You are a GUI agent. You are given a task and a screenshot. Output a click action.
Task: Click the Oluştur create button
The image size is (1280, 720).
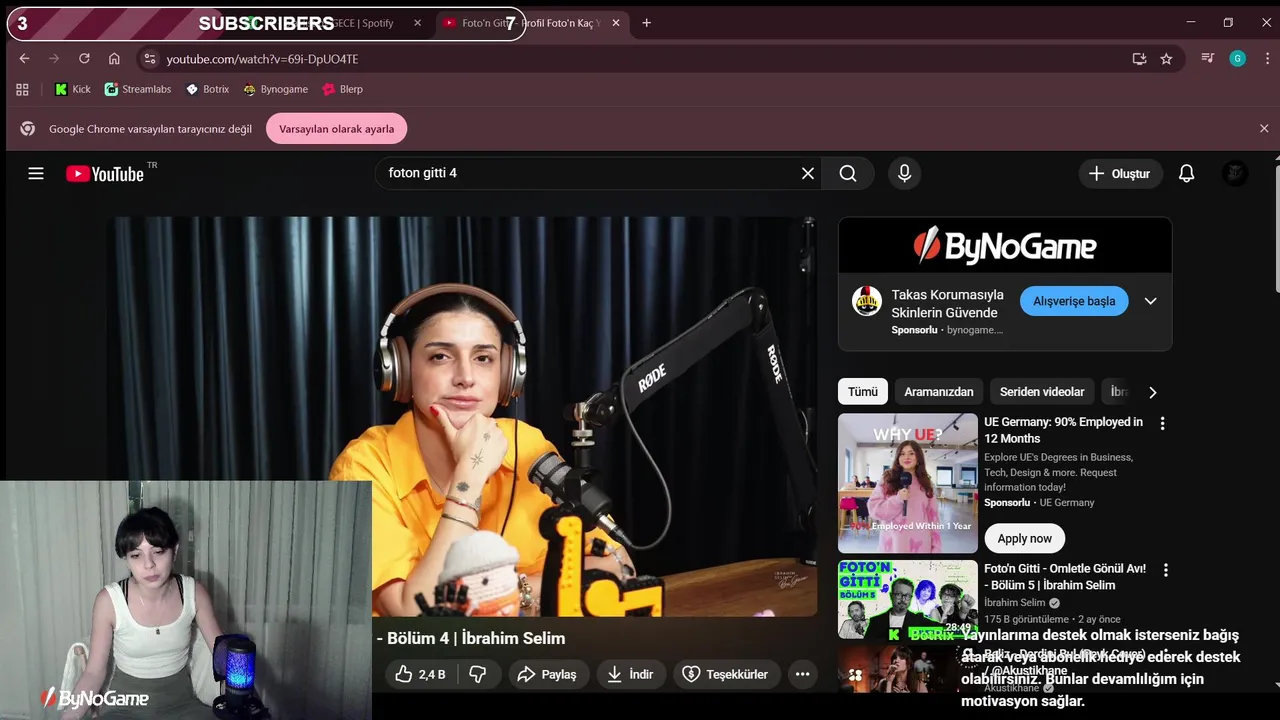point(1120,173)
